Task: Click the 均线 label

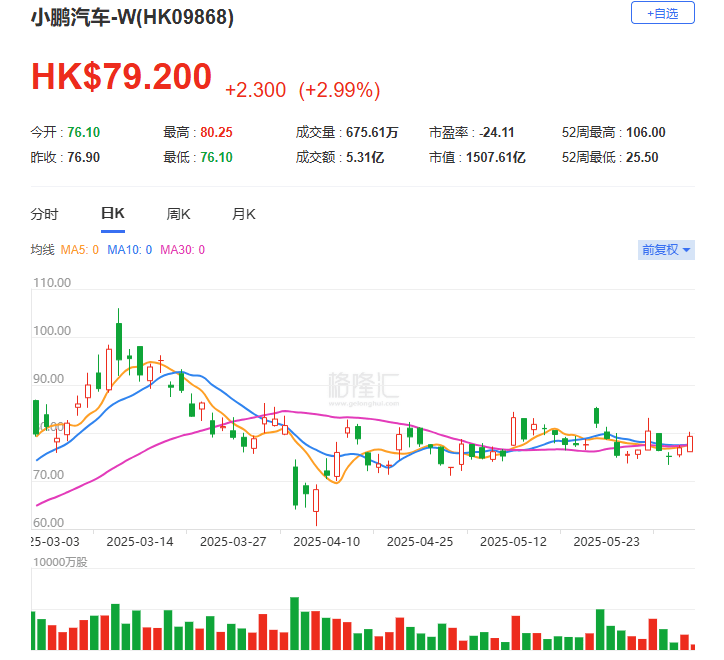Action: pyautogui.click(x=42, y=250)
